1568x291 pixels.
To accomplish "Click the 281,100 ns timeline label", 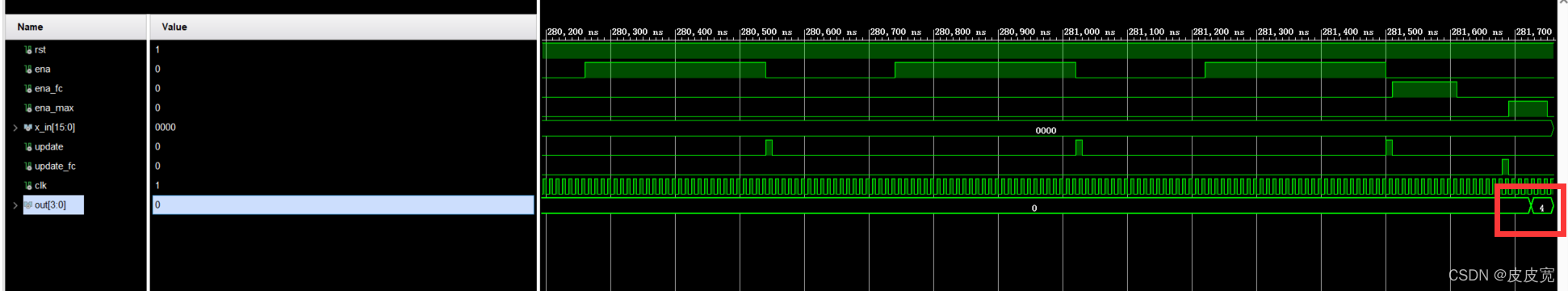I will tap(1154, 32).
